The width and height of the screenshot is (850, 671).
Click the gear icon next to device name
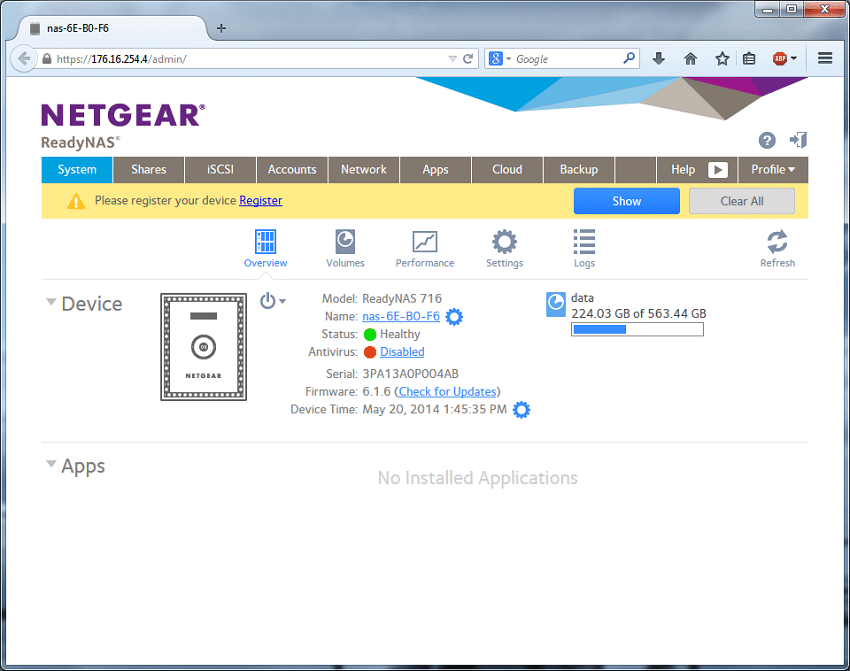point(454,317)
